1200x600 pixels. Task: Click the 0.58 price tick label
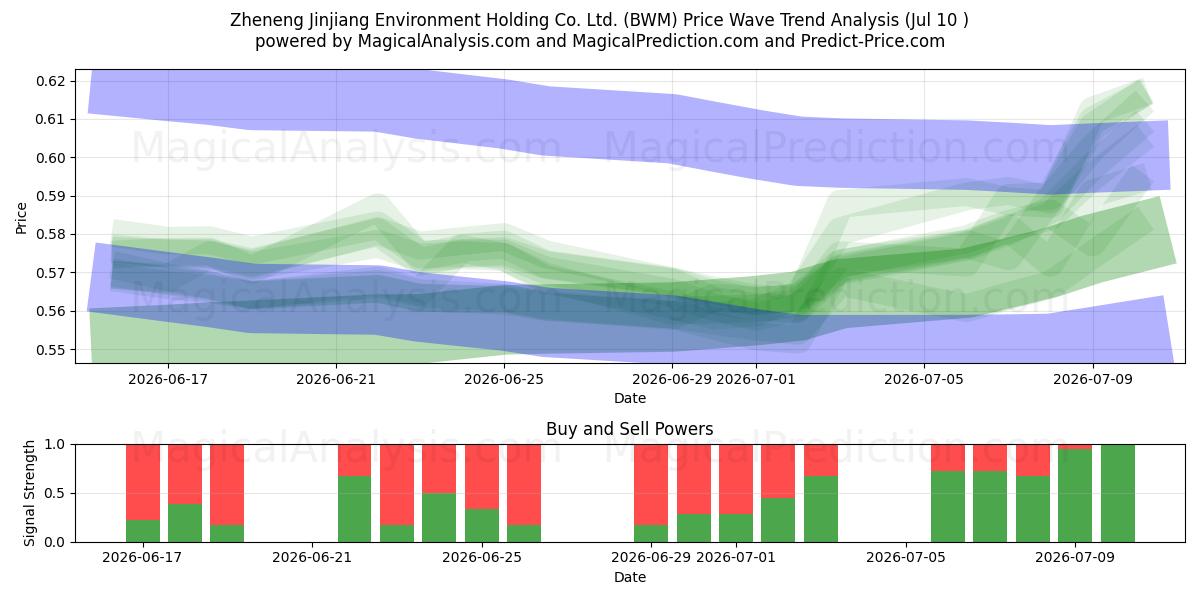52,235
